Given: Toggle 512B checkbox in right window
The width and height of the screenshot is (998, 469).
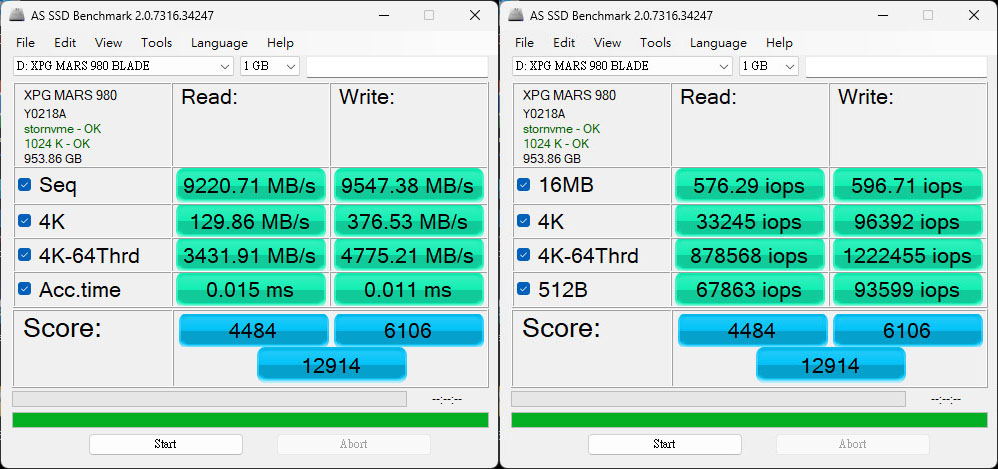Looking at the screenshot, I should (524, 289).
